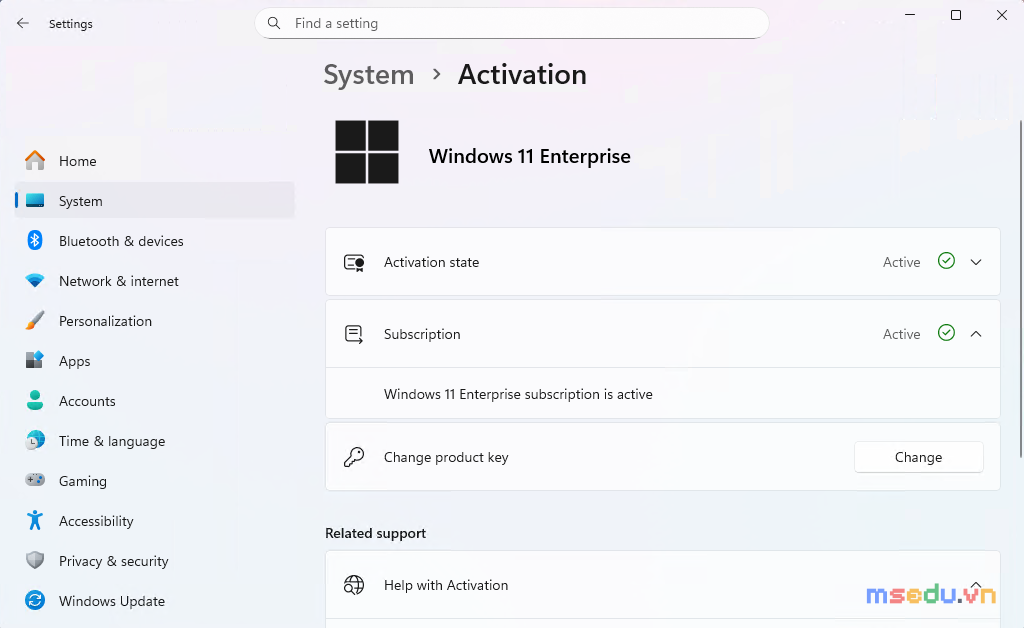This screenshot has height=628, width=1024.
Task: Click the Accounts person icon
Action: 35,400
